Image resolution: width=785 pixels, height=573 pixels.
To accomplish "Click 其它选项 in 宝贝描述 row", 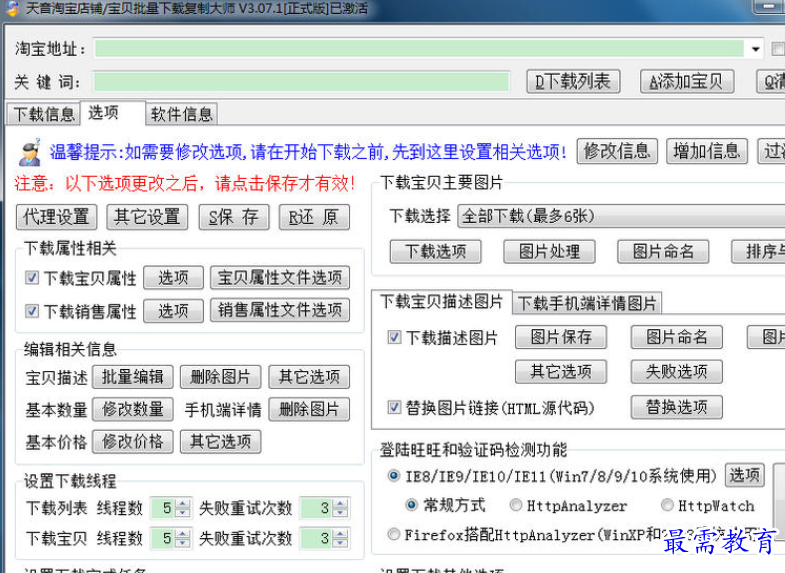I will pos(309,377).
